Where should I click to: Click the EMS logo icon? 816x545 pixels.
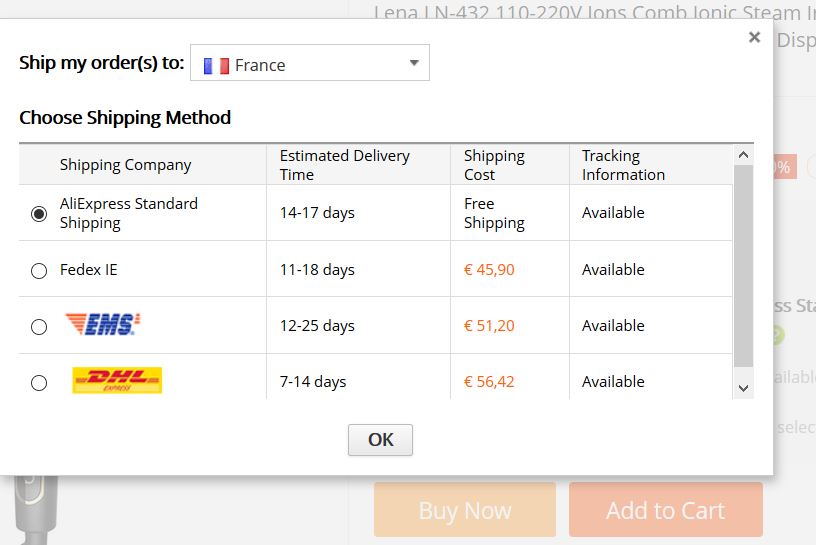coord(103,325)
